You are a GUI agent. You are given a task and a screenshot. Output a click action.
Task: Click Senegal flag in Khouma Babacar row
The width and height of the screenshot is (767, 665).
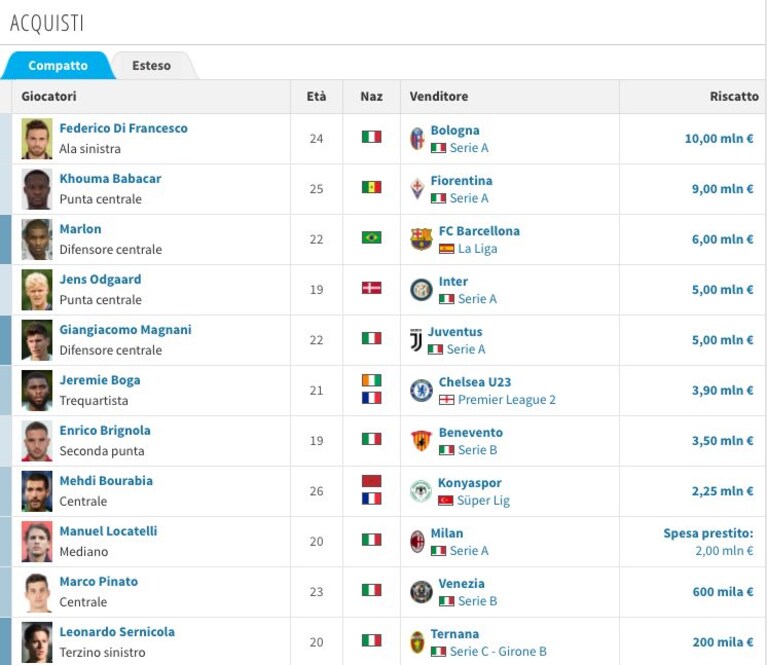point(371,187)
